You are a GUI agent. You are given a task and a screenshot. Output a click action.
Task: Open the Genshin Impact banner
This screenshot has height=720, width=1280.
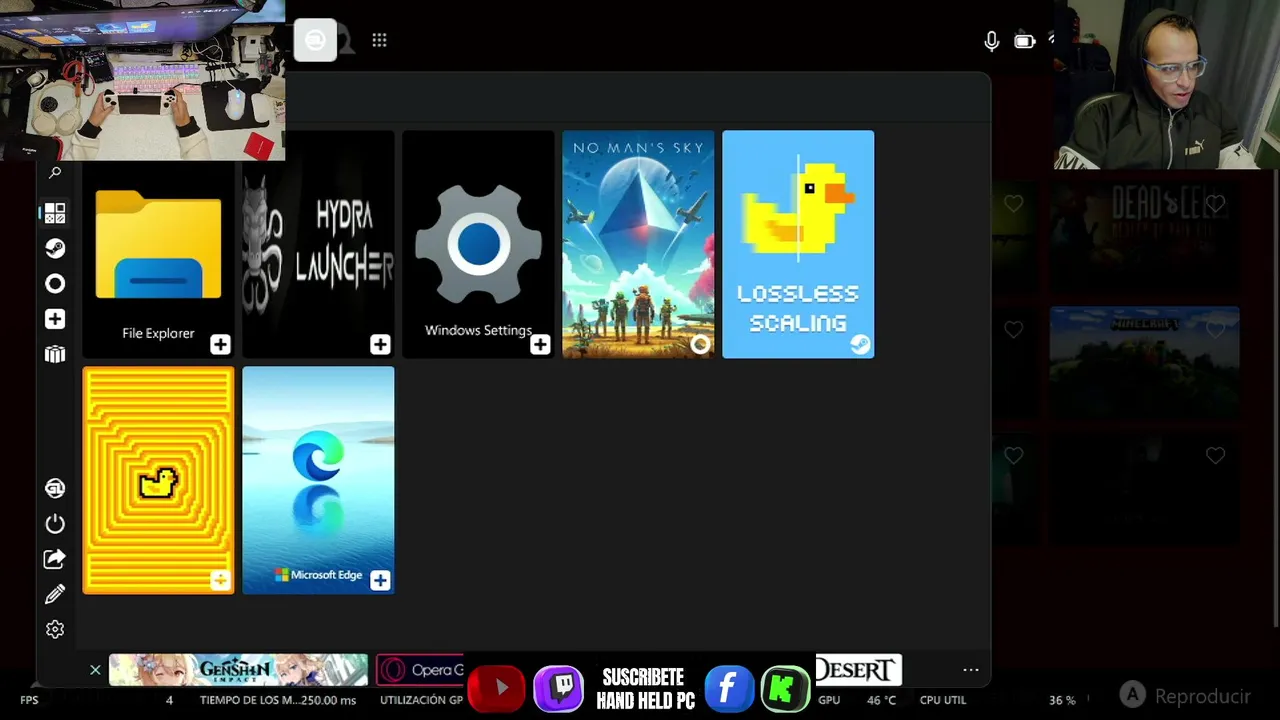point(238,670)
